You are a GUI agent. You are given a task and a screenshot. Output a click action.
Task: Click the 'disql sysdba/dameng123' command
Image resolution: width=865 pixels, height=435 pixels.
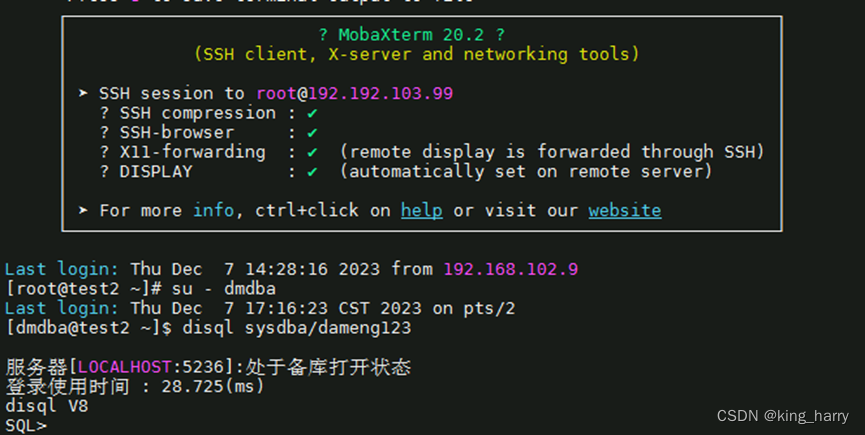pyautogui.click(x=297, y=328)
